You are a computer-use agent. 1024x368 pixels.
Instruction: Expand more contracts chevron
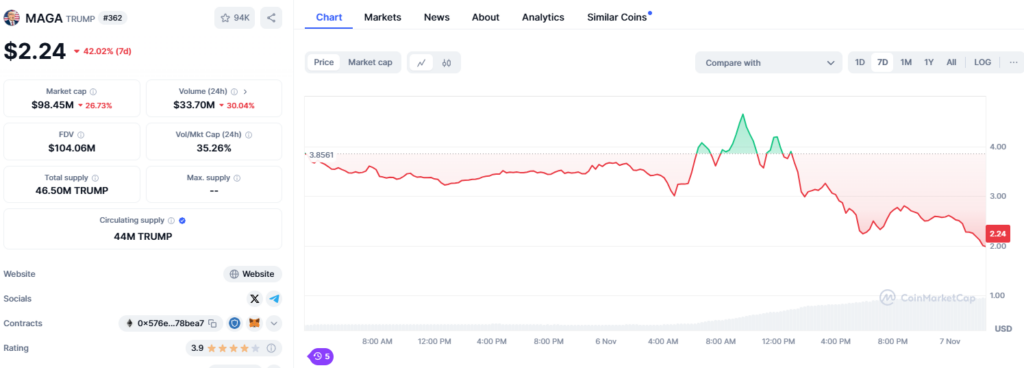[274, 323]
